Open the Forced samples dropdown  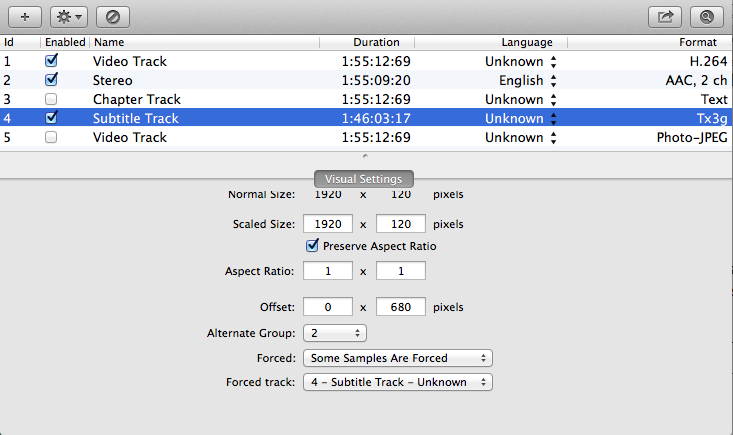pos(398,358)
